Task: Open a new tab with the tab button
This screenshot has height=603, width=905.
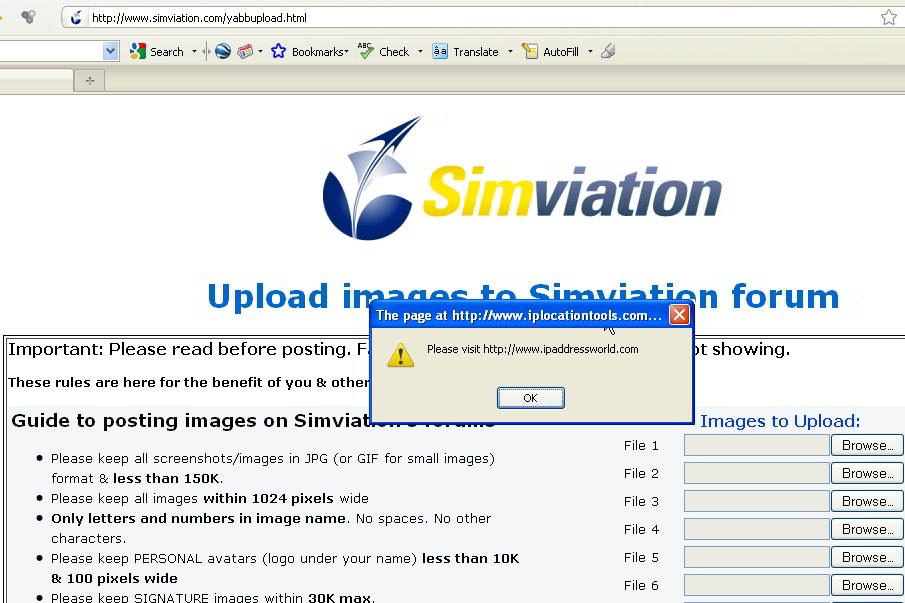Action: [89, 81]
